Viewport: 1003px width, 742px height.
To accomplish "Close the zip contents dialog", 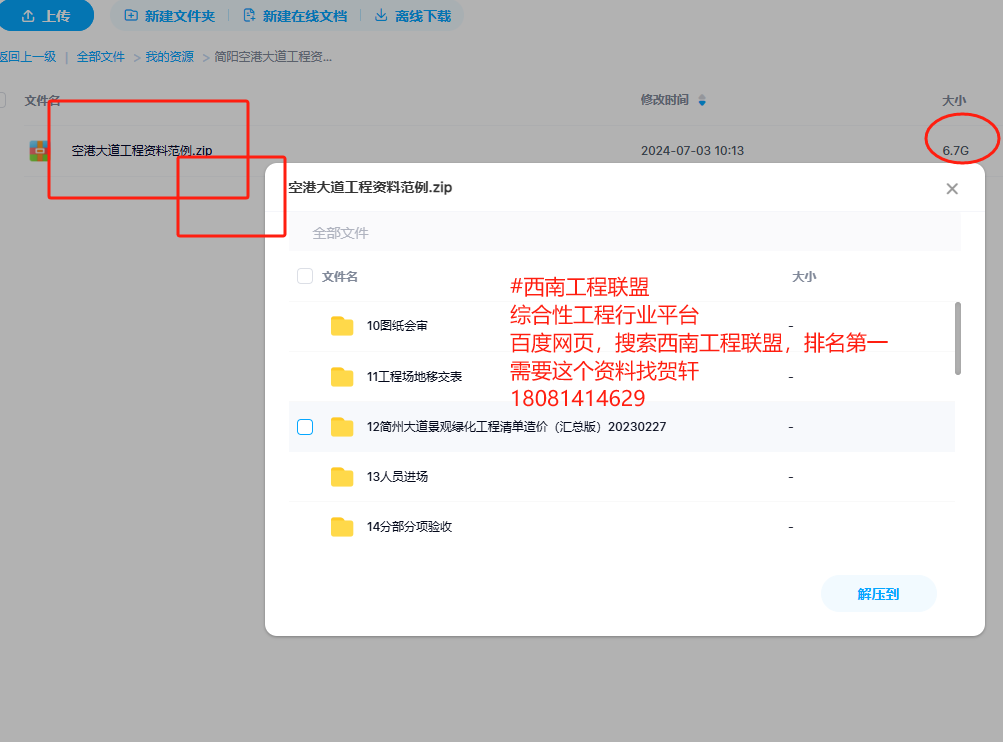I will click(951, 188).
